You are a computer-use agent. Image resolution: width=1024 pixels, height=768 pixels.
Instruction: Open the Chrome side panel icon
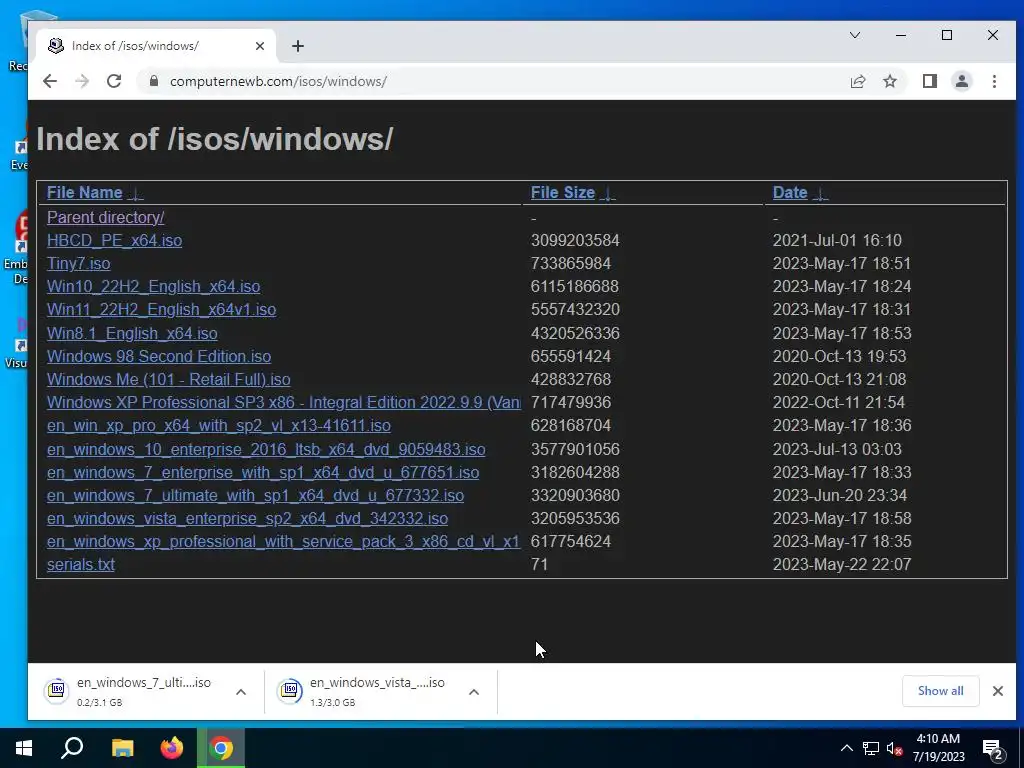[929, 81]
